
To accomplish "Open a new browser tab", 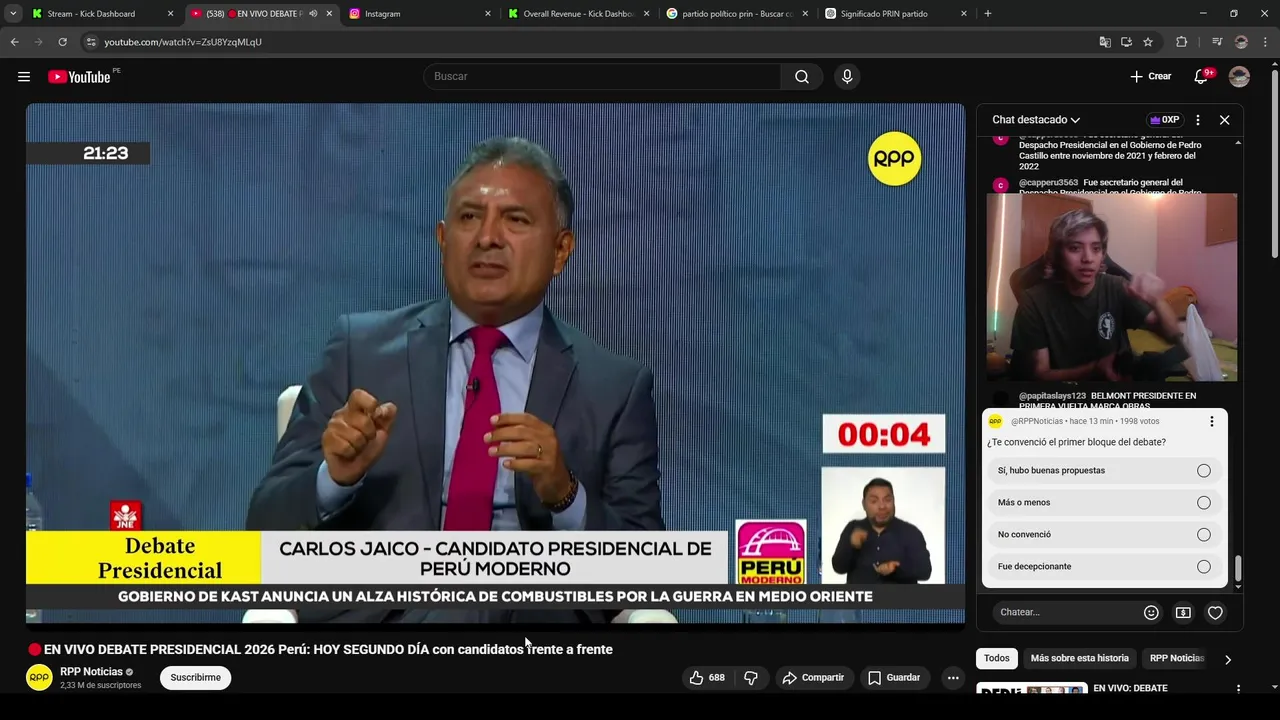I will click(987, 14).
